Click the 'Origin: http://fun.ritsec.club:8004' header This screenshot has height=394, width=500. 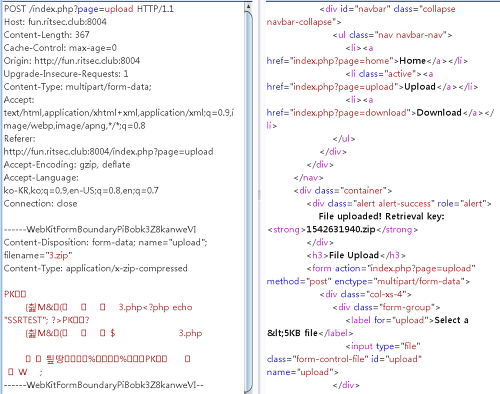point(72,61)
